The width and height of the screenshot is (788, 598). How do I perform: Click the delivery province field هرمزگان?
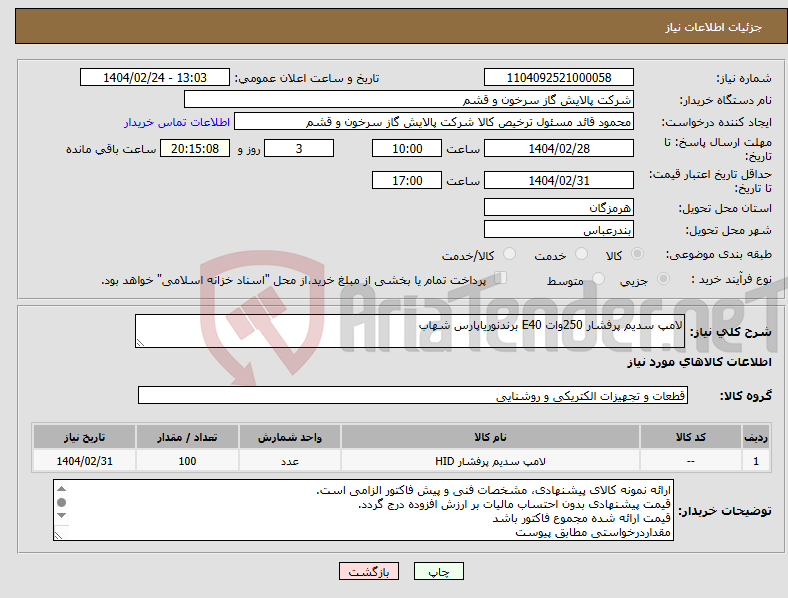(x=558, y=207)
